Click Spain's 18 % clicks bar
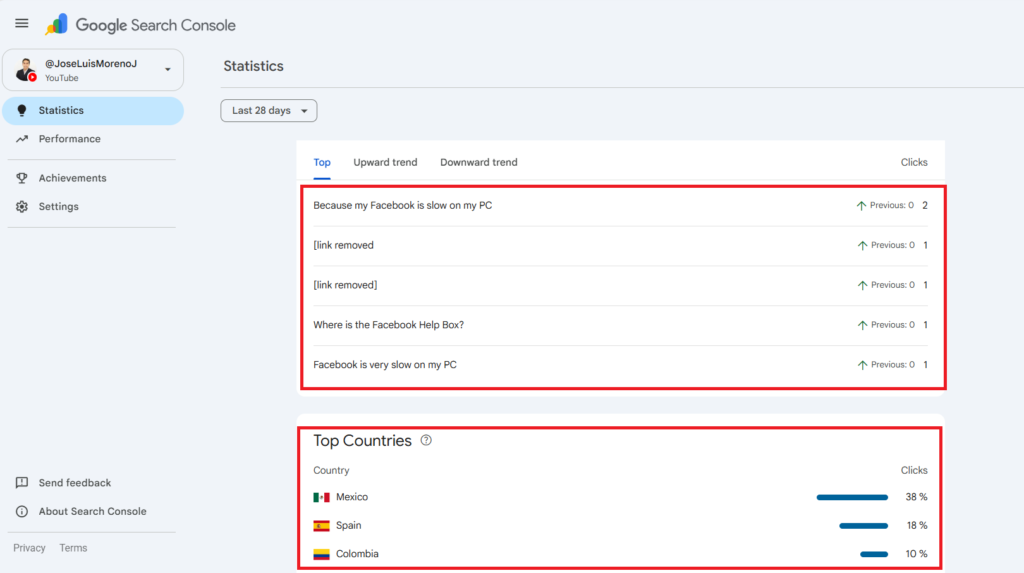1024x573 pixels. [863, 525]
